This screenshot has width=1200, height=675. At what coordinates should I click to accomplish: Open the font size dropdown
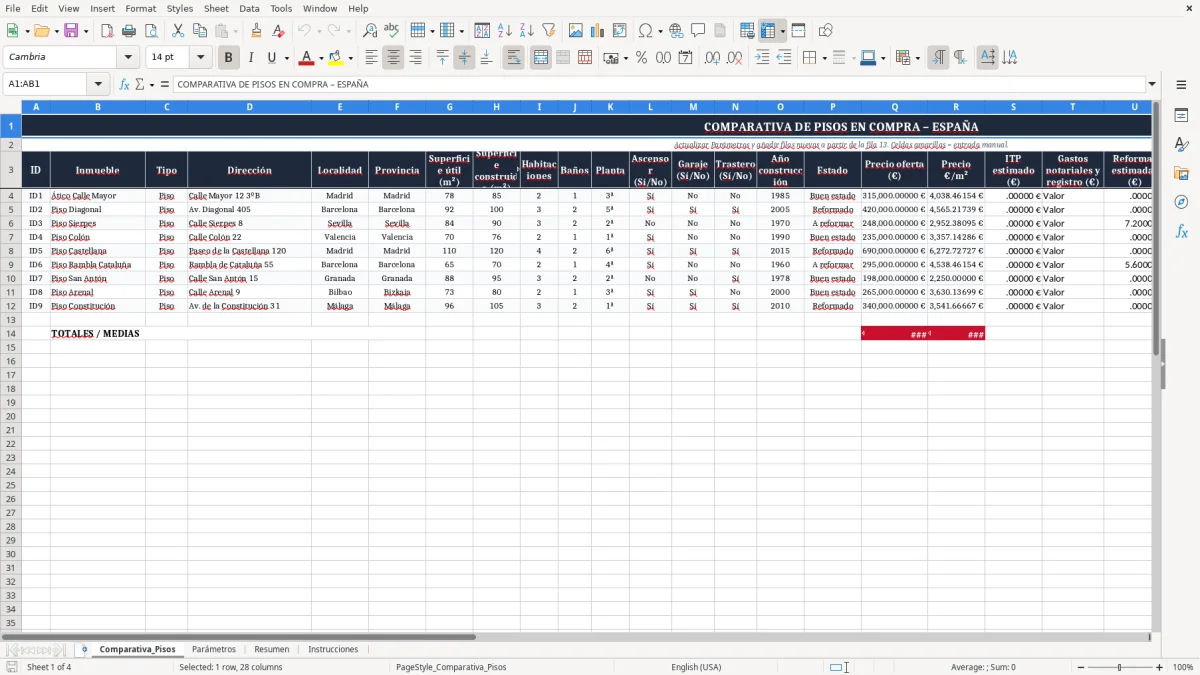(x=200, y=58)
